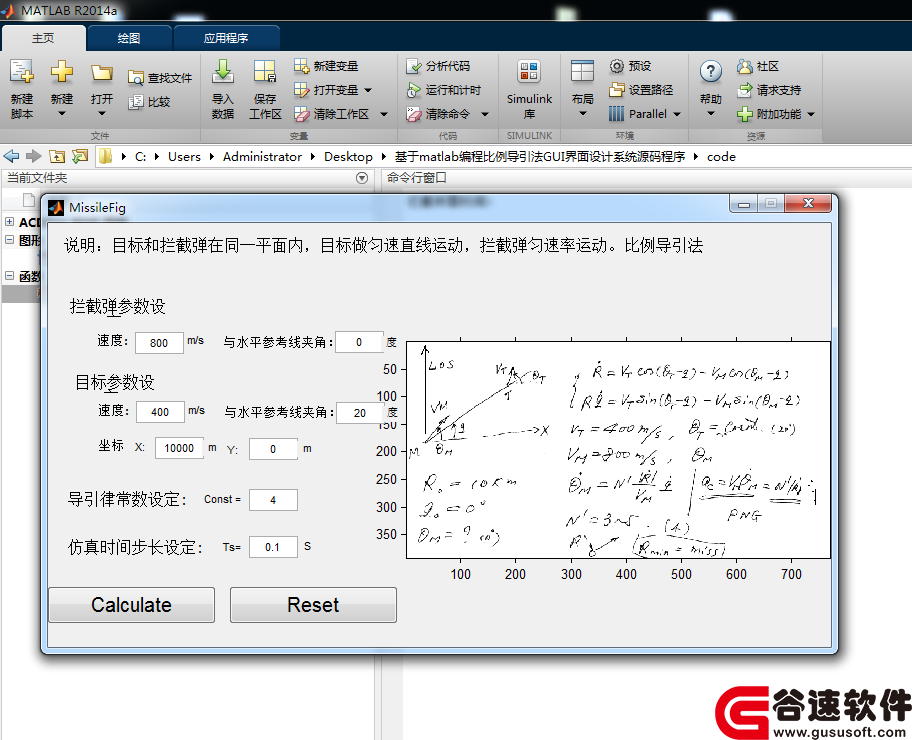The image size is (912, 740).
Task: Click the Compare files icon
Action: tap(136, 102)
